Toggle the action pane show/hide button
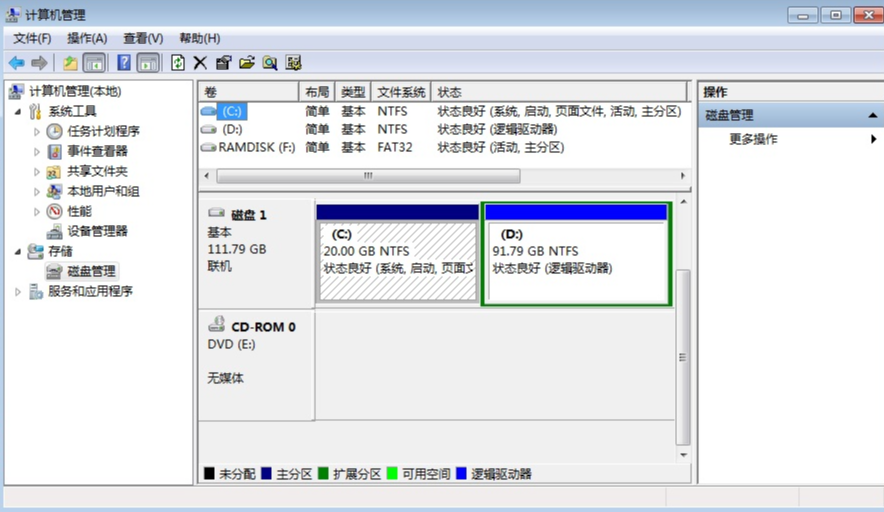Screen dimensions: 884x512 (148, 63)
